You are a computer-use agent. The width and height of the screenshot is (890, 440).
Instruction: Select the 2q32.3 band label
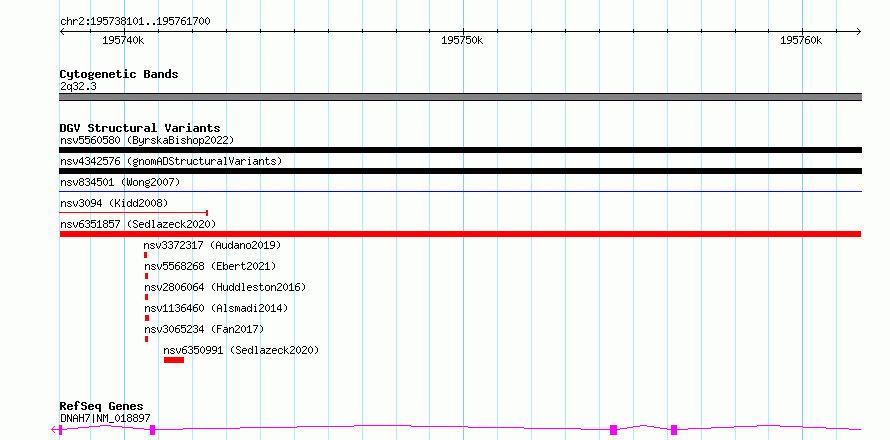[x=78, y=86]
